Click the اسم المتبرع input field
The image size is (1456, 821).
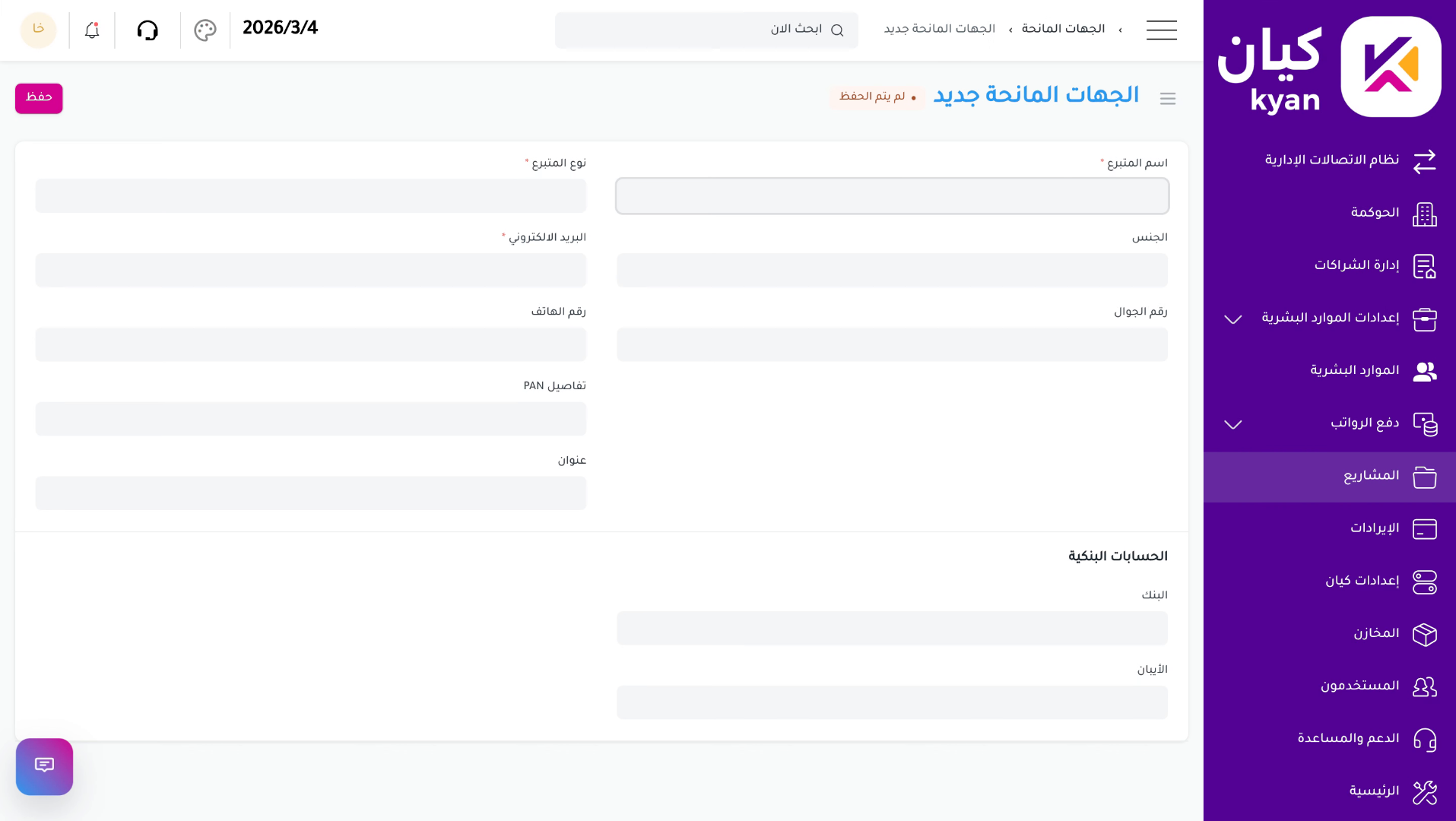pyautogui.click(x=891, y=195)
